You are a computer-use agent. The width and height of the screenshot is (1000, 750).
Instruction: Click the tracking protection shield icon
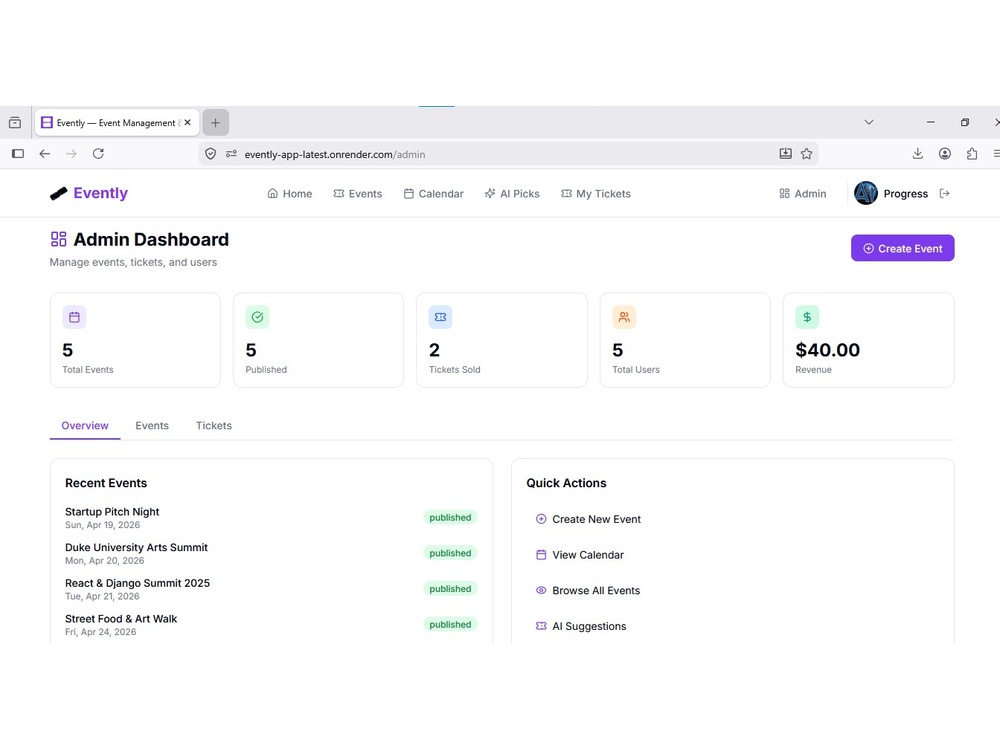click(x=210, y=154)
